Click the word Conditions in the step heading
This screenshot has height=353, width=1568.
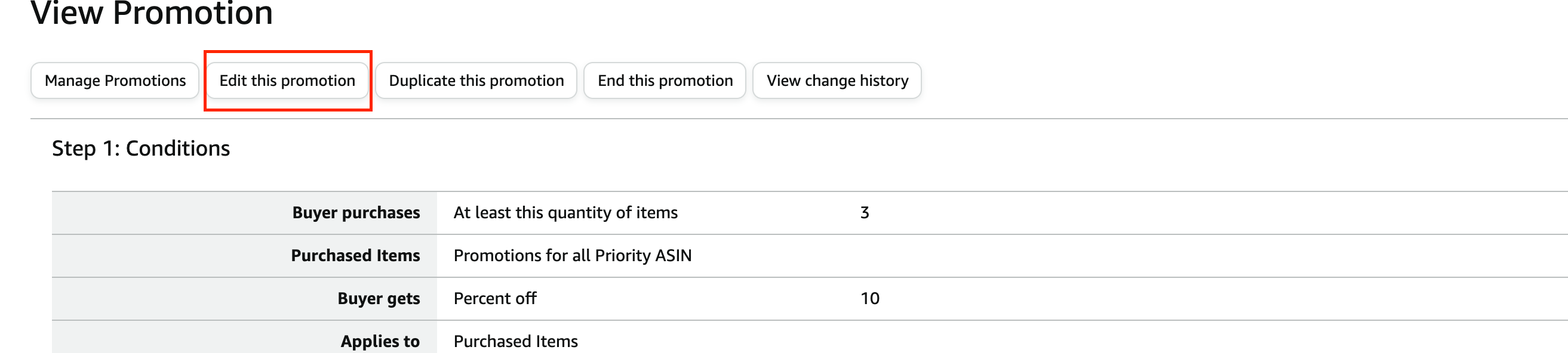pyautogui.click(x=178, y=148)
